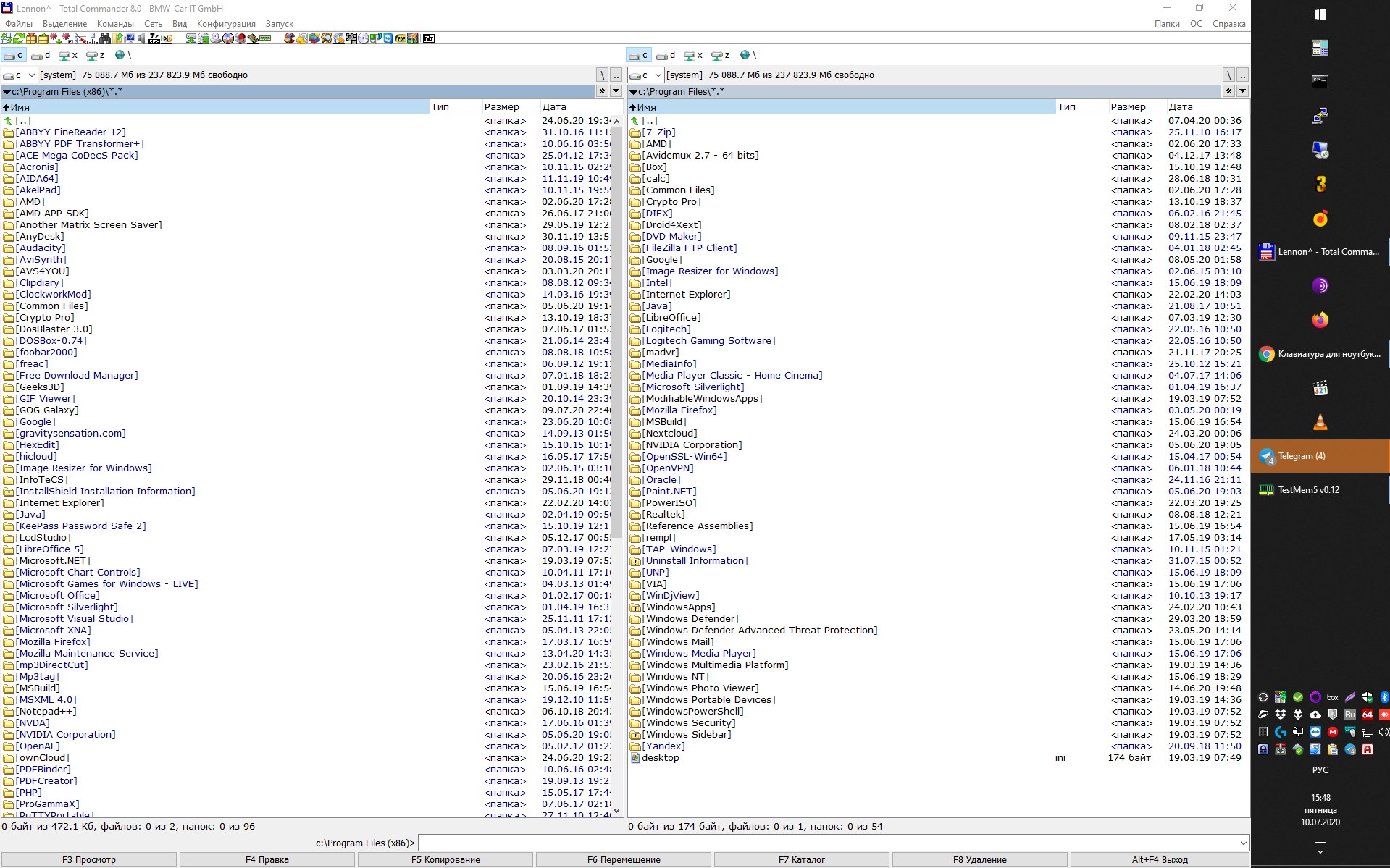Open the Конфигурация menu
Image resolution: width=1390 pixels, height=868 pixels.
pyautogui.click(x=227, y=24)
